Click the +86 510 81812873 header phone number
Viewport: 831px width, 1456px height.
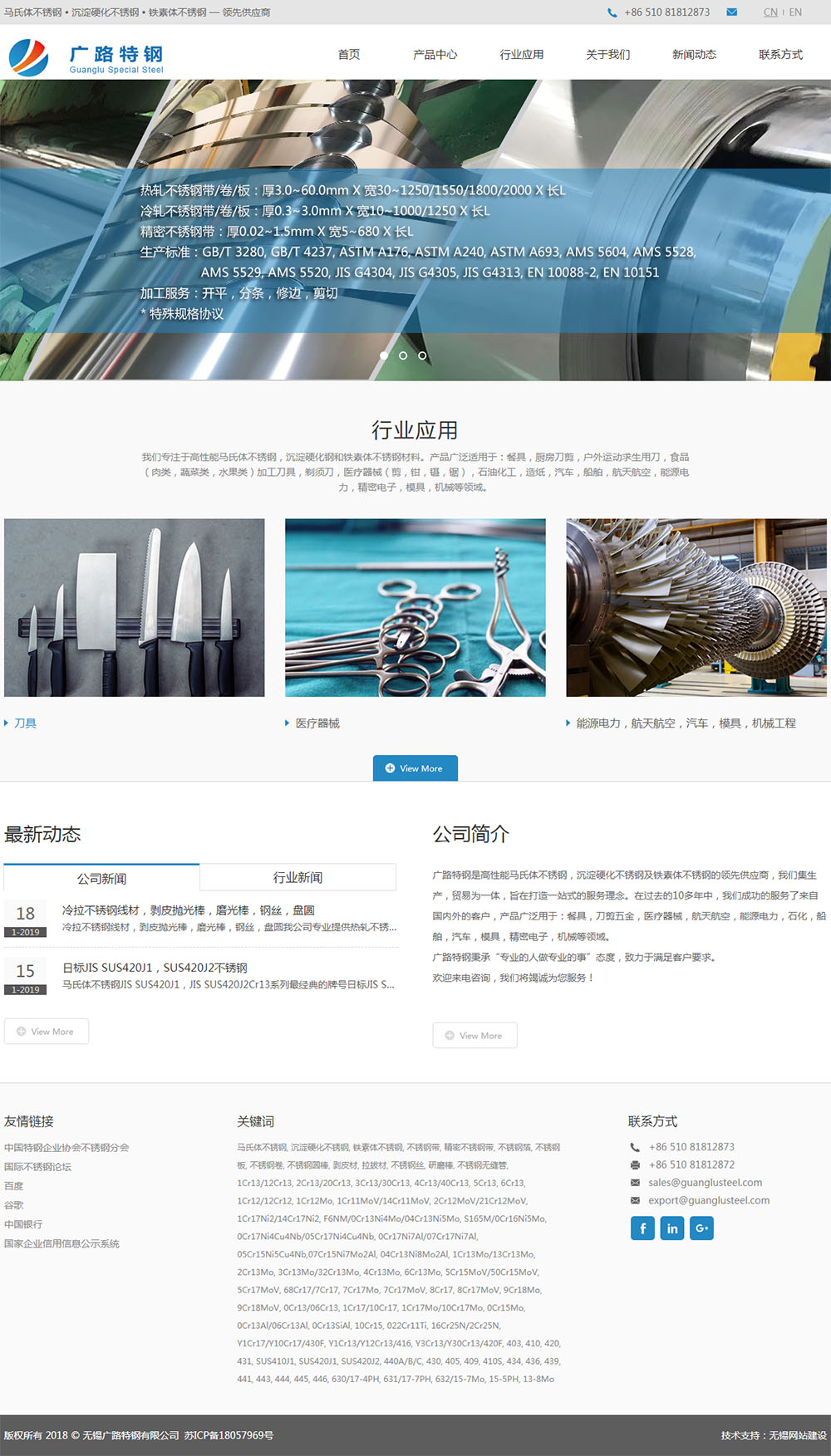(x=667, y=12)
